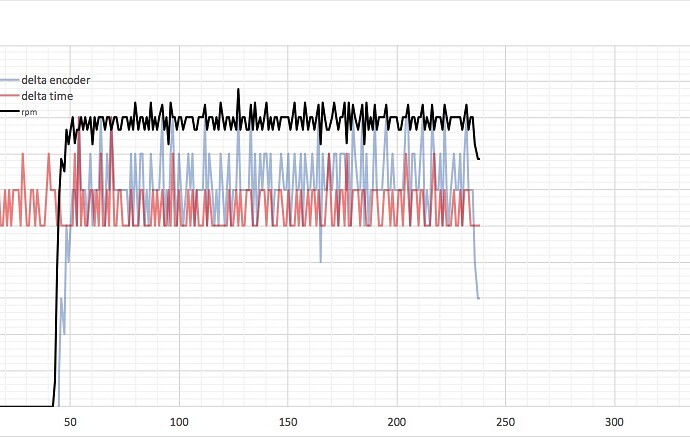Image resolution: width=690 pixels, height=437 pixels.
Task: Click the end point of the black rpm line
Action: click(x=479, y=159)
